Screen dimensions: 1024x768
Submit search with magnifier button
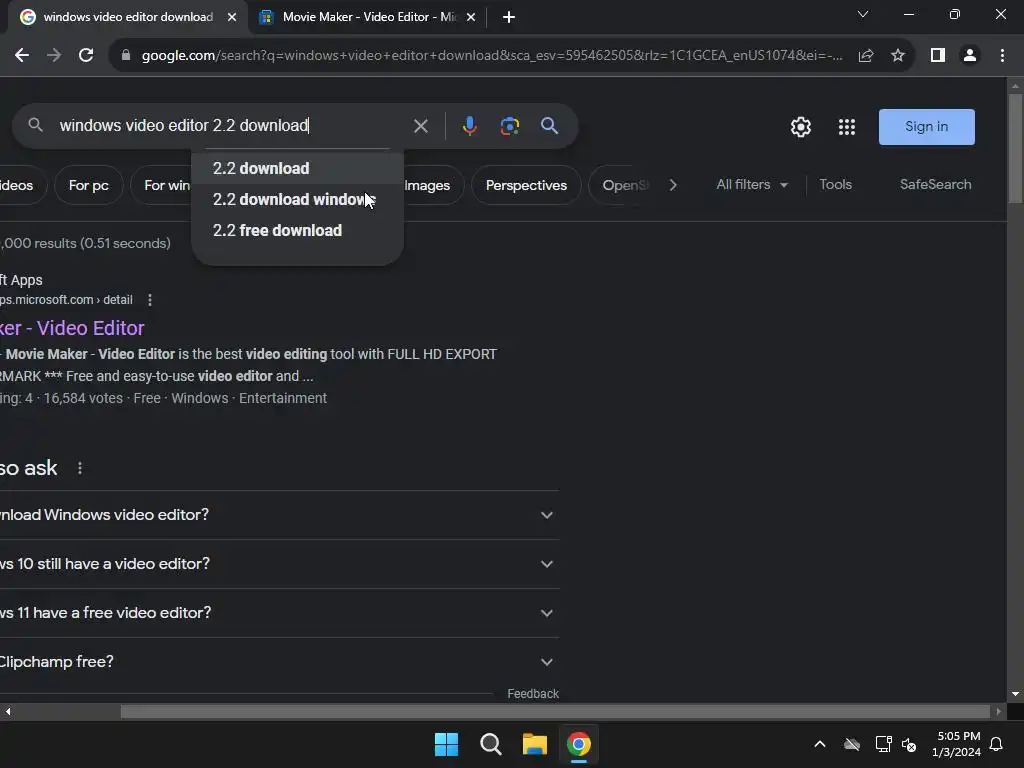click(x=549, y=126)
